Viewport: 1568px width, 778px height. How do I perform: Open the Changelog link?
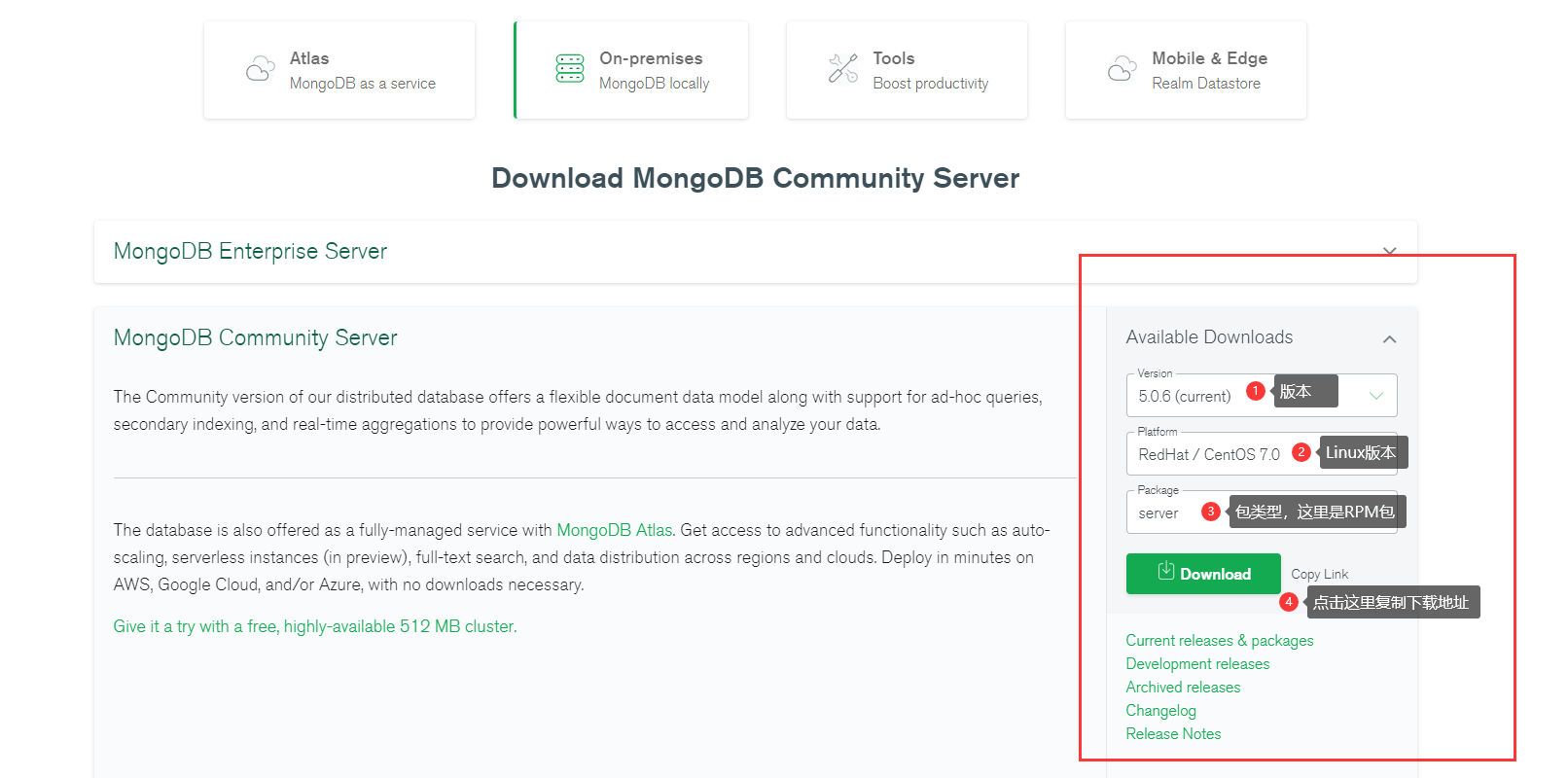[x=1160, y=711]
